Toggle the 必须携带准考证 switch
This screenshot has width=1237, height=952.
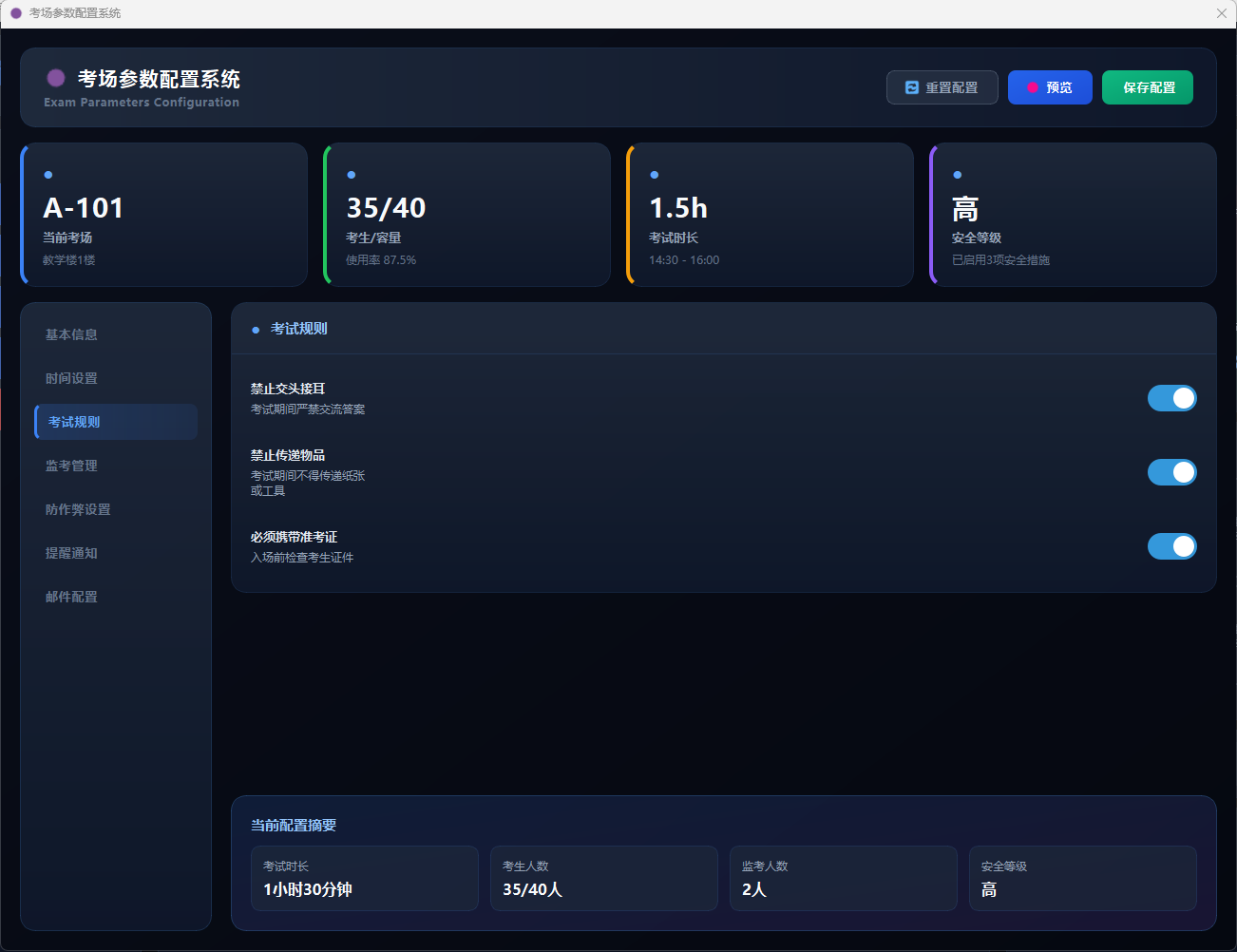(x=1171, y=546)
